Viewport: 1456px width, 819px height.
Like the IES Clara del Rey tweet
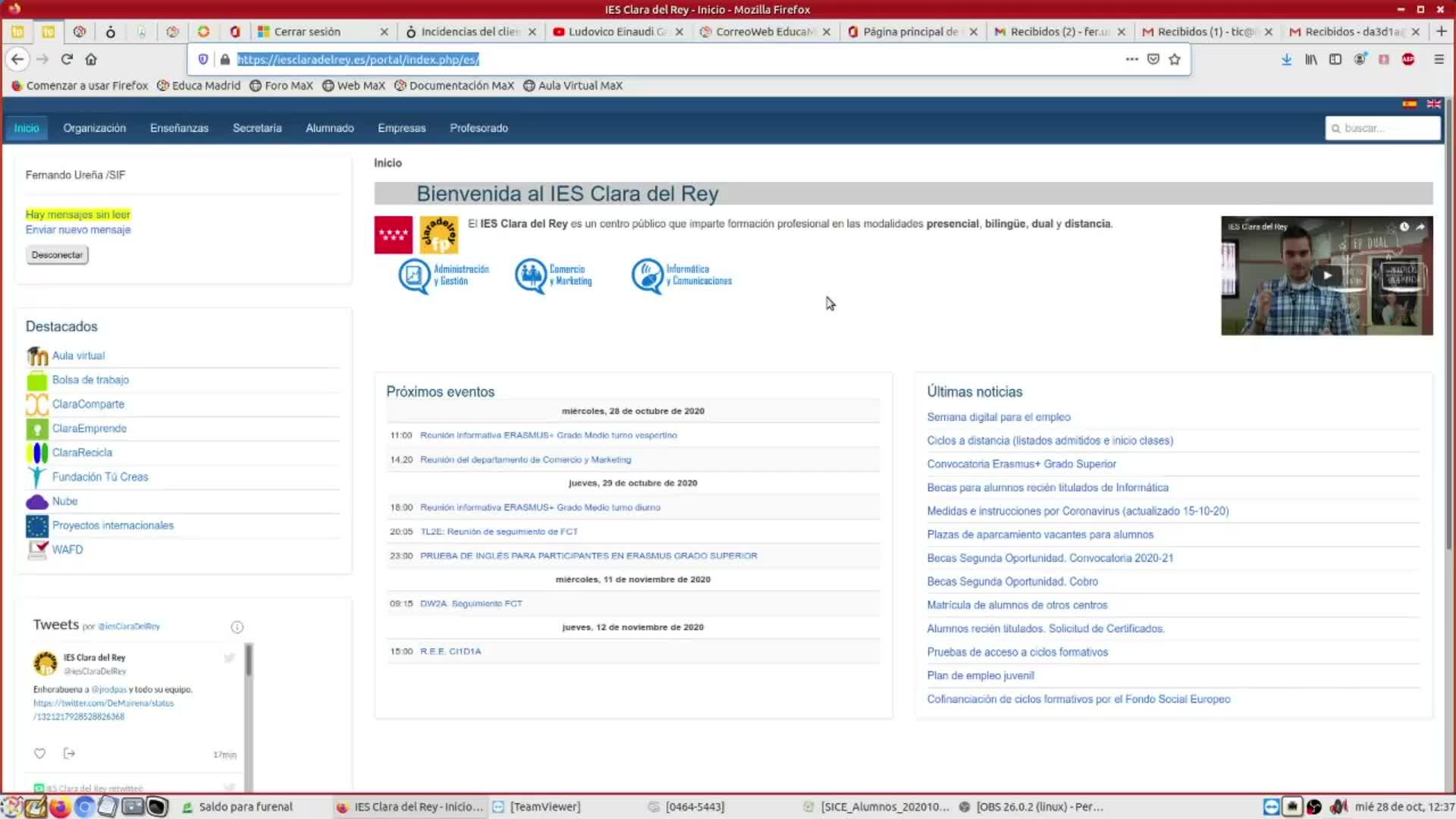pyautogui.click(x=39, y=753)
